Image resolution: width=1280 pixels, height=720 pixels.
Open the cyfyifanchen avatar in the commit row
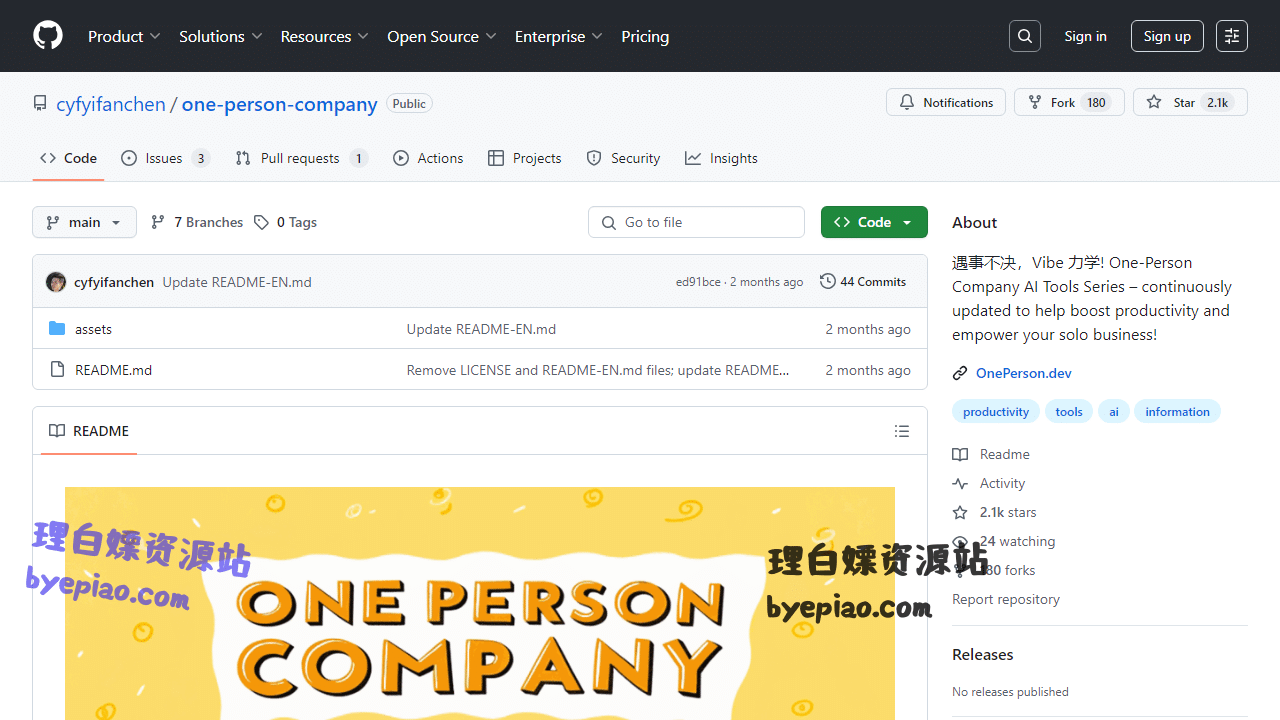pyautogui.click(x=56, y=282)
